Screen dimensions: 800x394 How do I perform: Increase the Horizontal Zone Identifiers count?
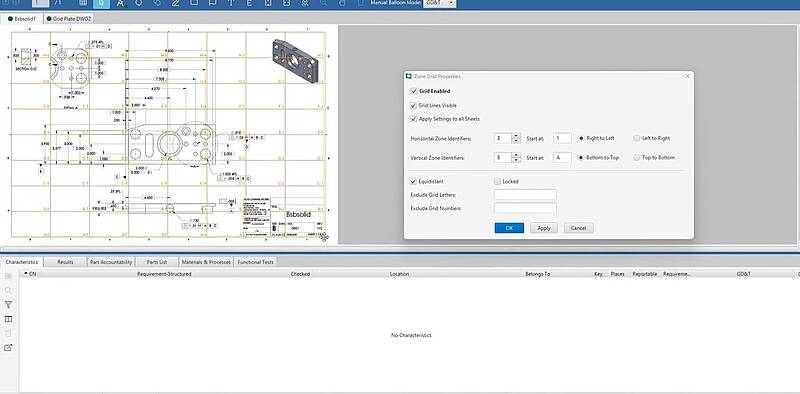pos(516,136)
